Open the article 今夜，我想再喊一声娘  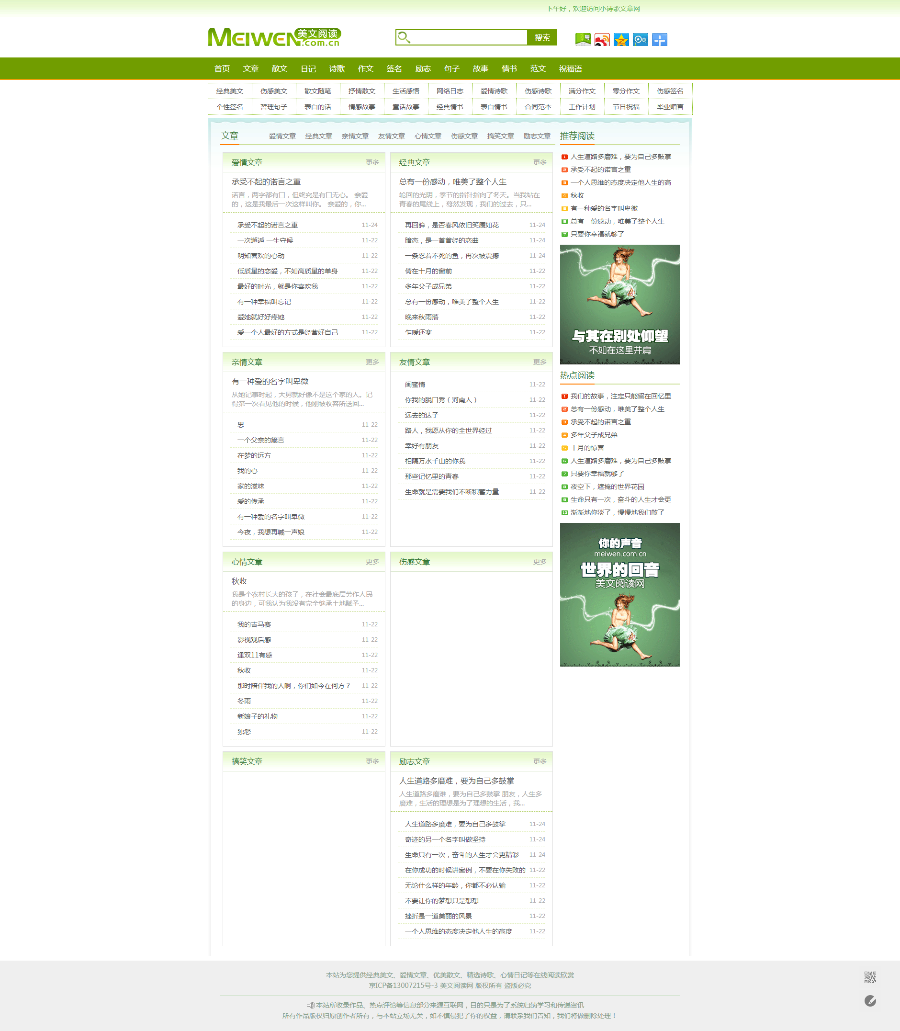(x=271, y=532)
